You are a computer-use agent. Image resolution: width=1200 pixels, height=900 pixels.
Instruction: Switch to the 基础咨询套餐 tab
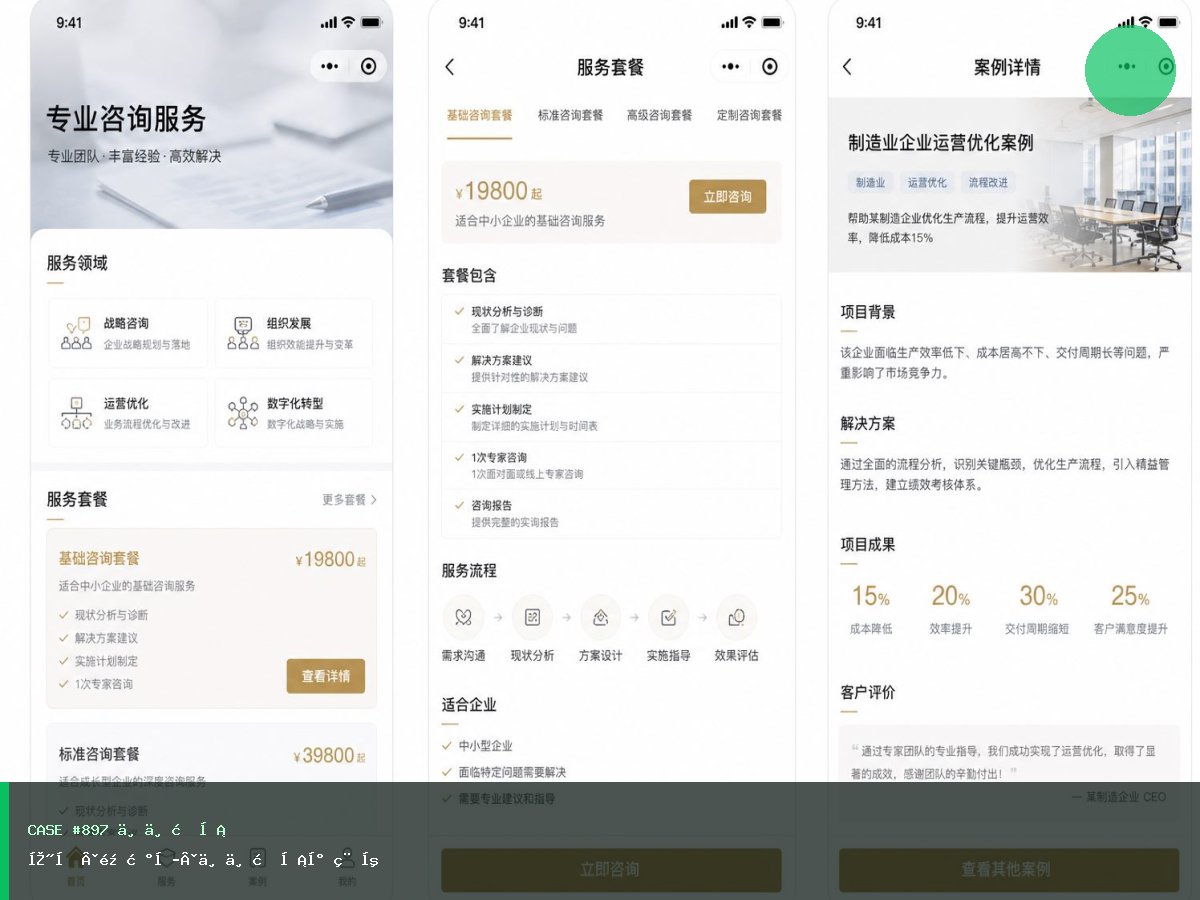click(x=479, y=115)
